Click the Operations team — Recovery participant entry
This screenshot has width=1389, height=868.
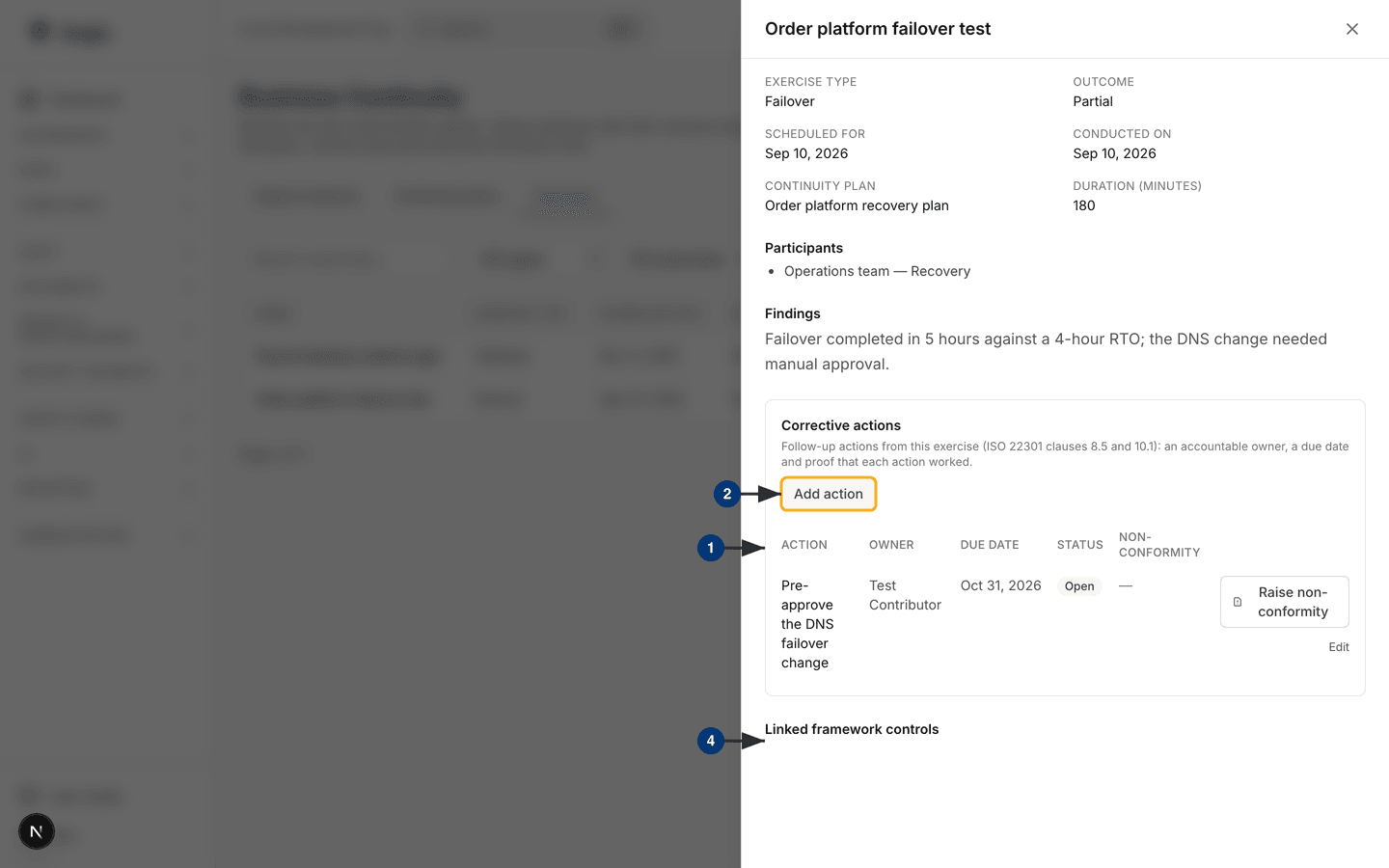tap(877, 271)
